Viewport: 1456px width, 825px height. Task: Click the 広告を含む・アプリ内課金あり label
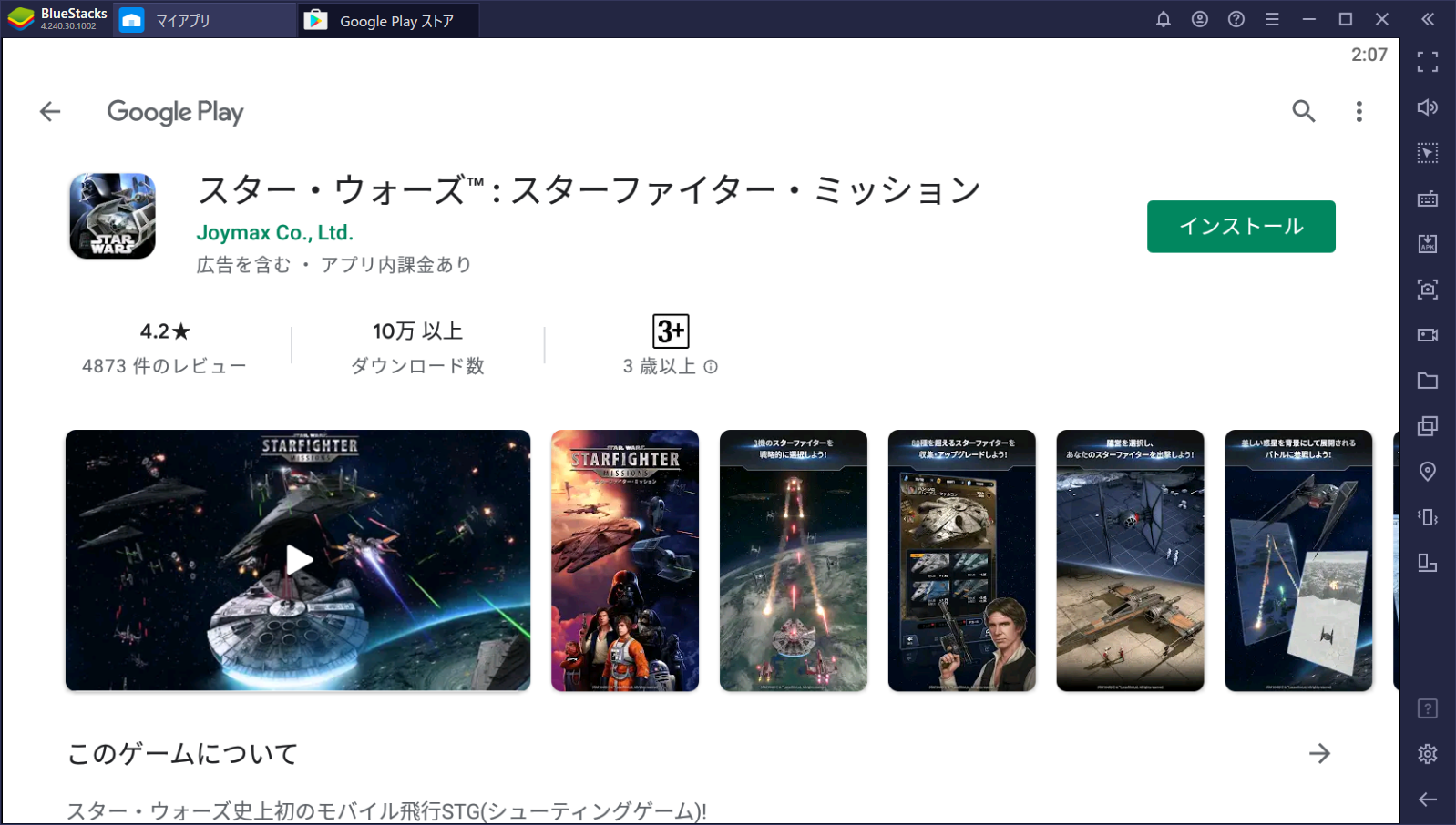pyautogui.click(x=334, y=265)
